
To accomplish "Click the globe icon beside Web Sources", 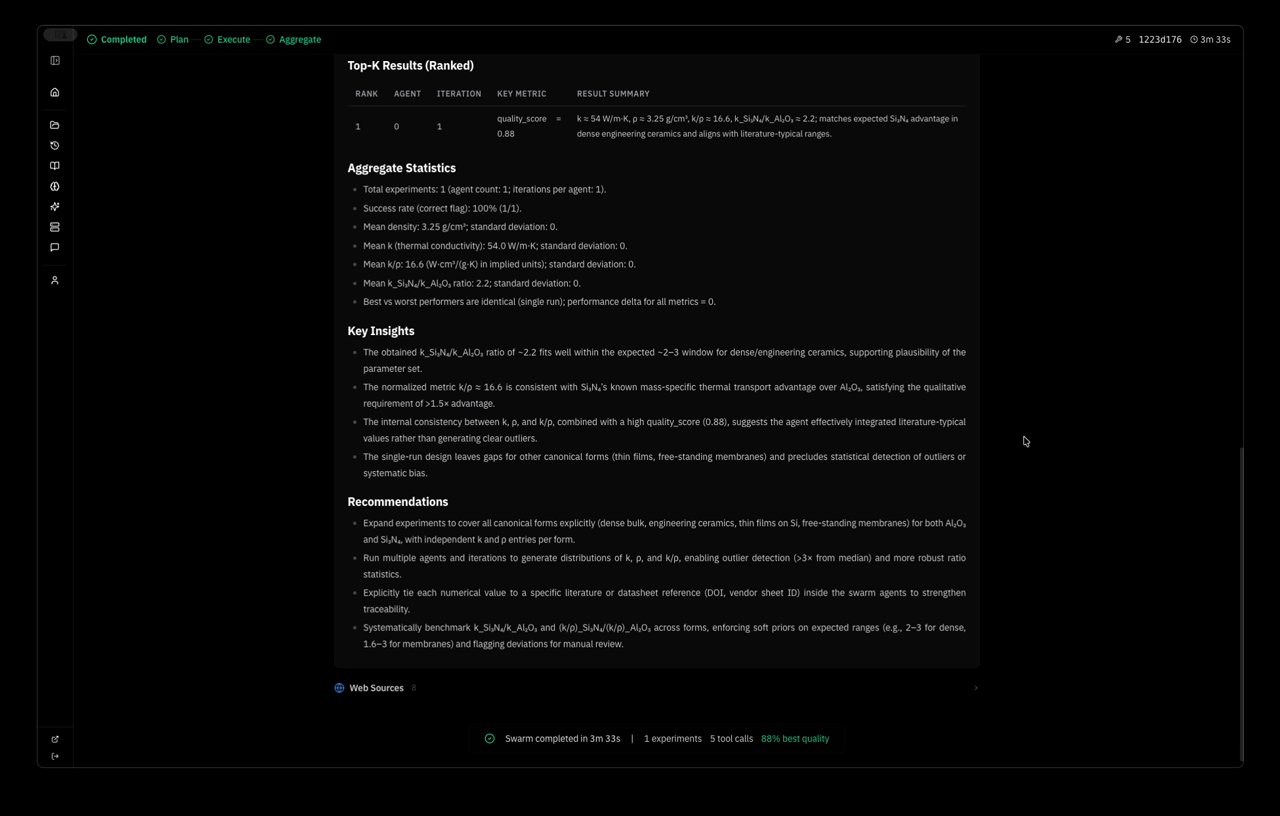I will tap(339, 687).
